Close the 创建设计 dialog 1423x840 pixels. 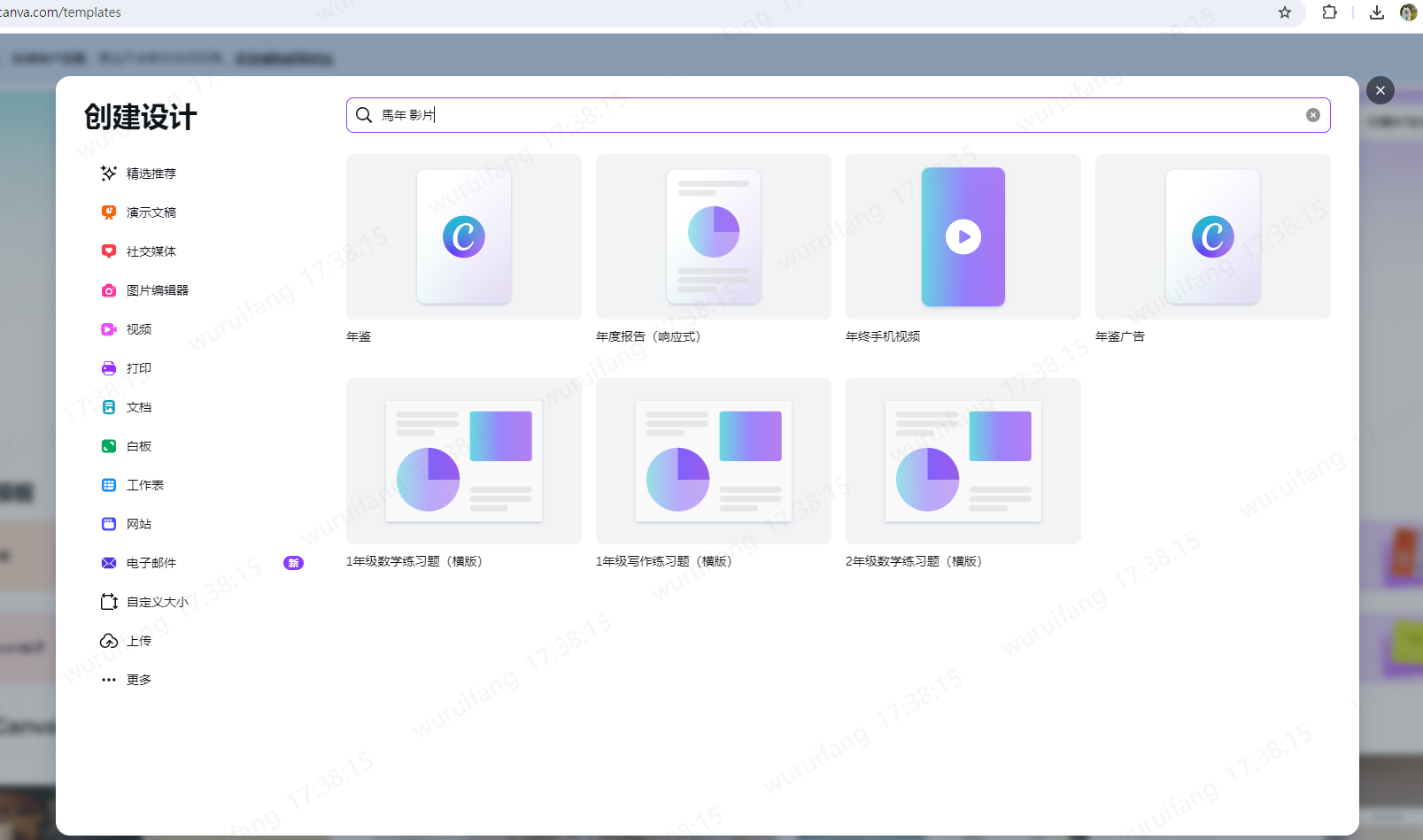click(x=1380, y=90)
